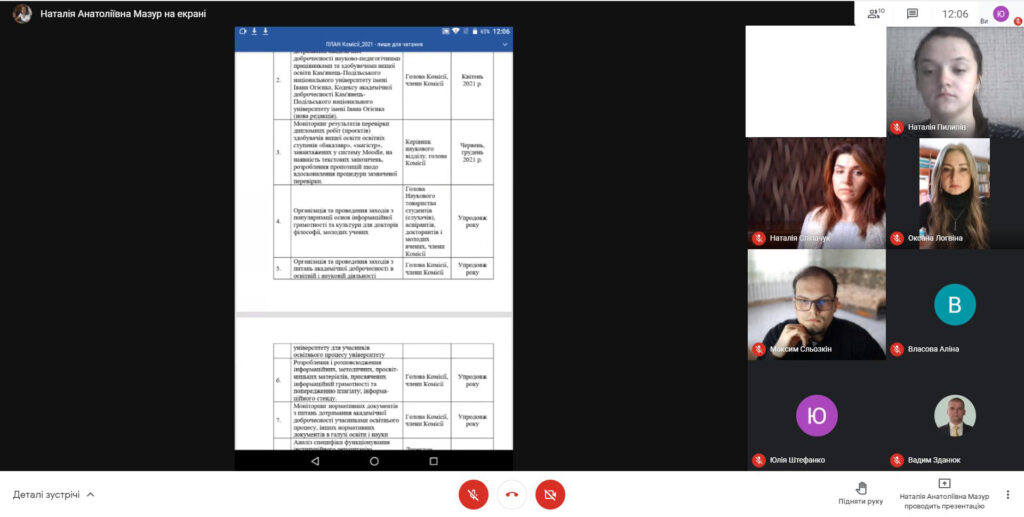This screenshot has height=517, width=1024.
Task: Click Власова Аліна participant tile
Action: tap(954, 304)
